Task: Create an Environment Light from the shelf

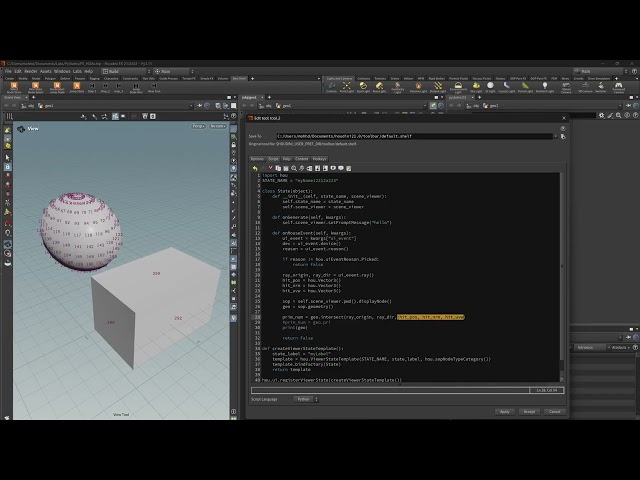Action: [x=458, y=87]
